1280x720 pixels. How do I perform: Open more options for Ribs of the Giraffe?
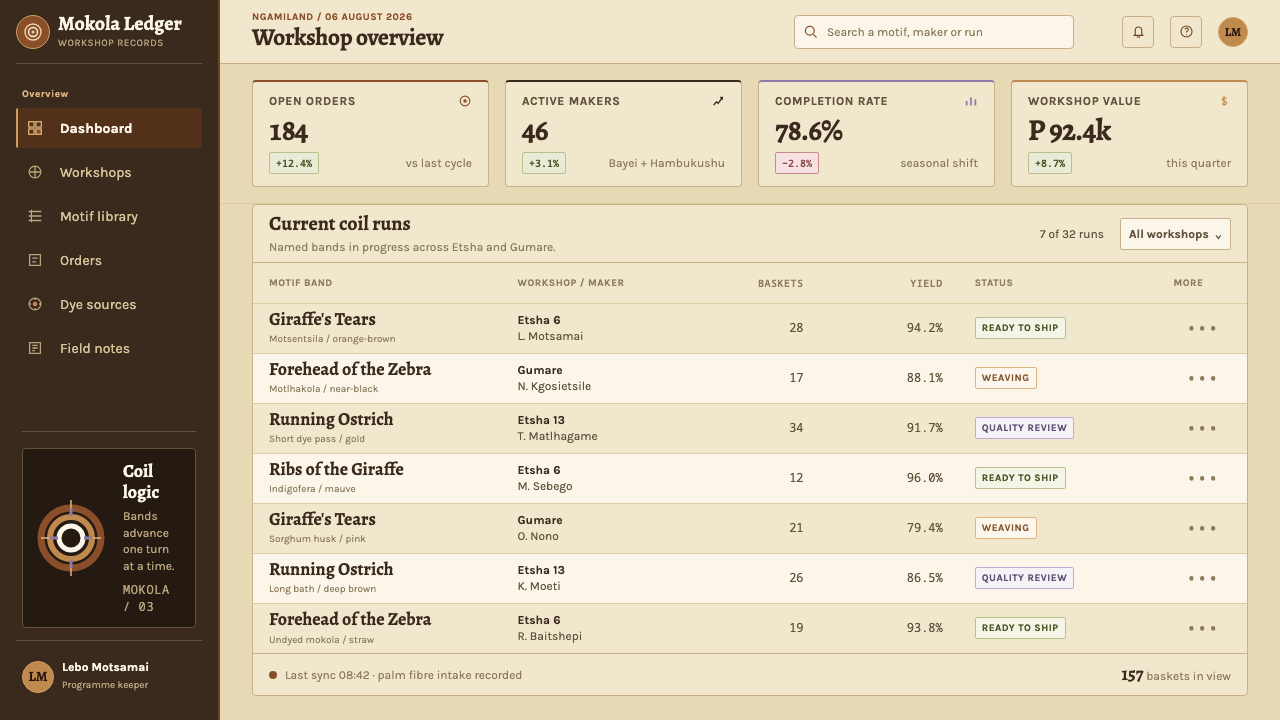pos(1202,478)
